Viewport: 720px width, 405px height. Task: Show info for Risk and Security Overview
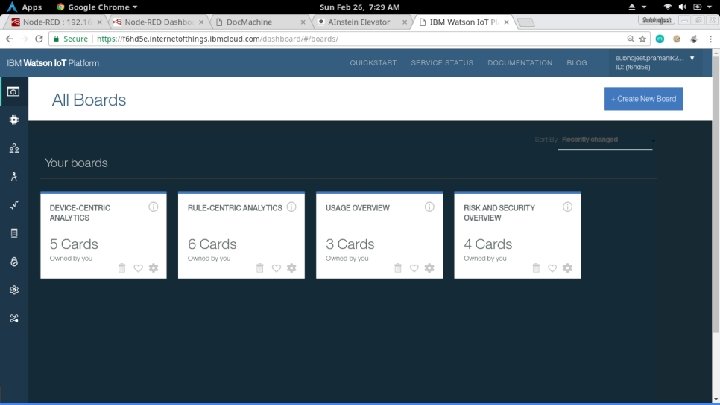pos(568,207)
